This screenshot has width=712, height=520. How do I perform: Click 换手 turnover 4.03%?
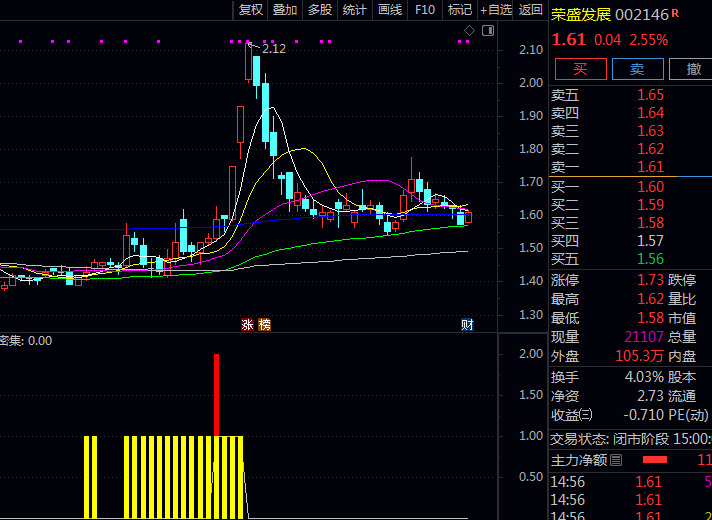pyautogui.click(x=644, y=377)
